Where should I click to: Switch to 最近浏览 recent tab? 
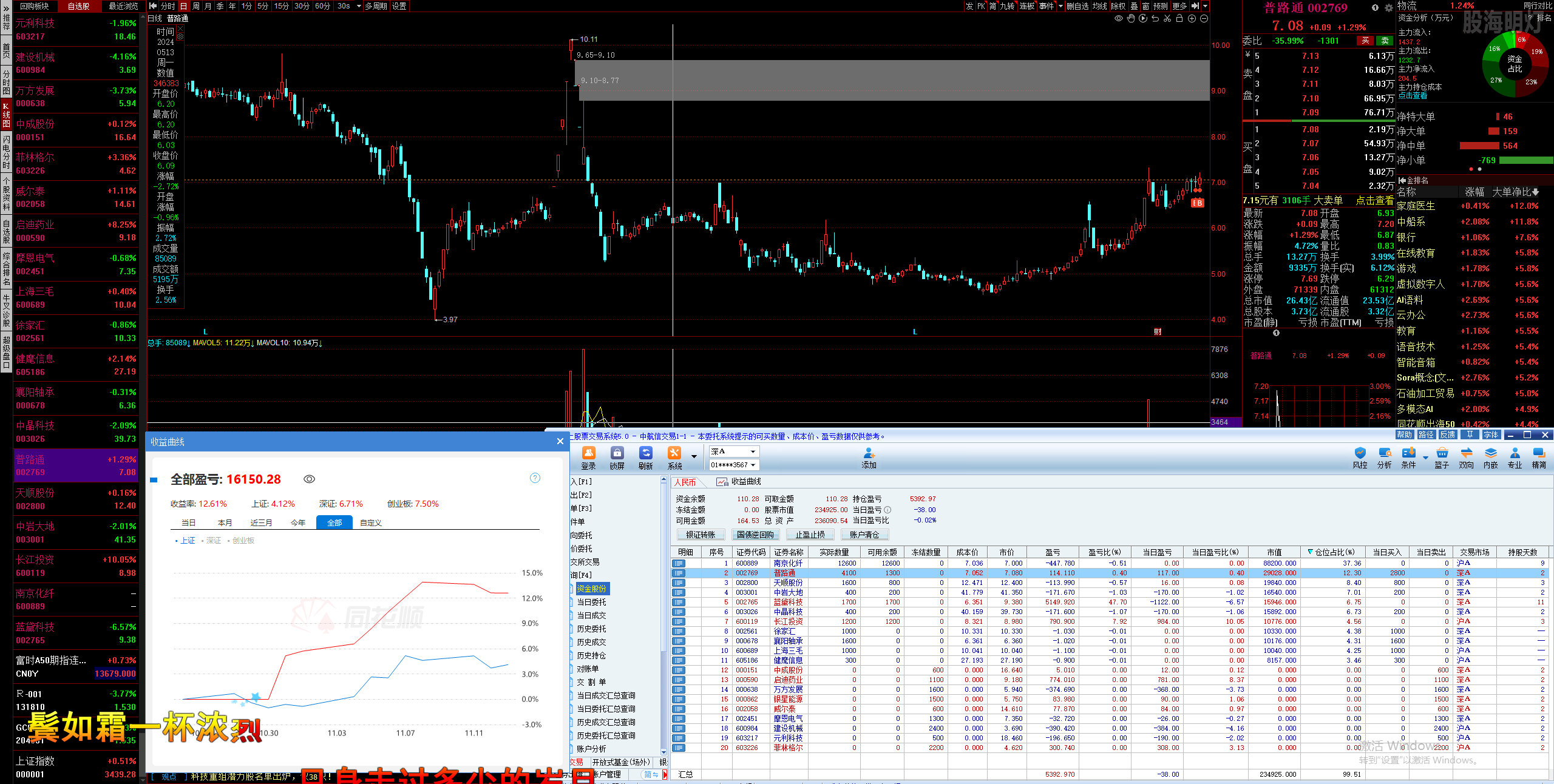pos(123,6)
